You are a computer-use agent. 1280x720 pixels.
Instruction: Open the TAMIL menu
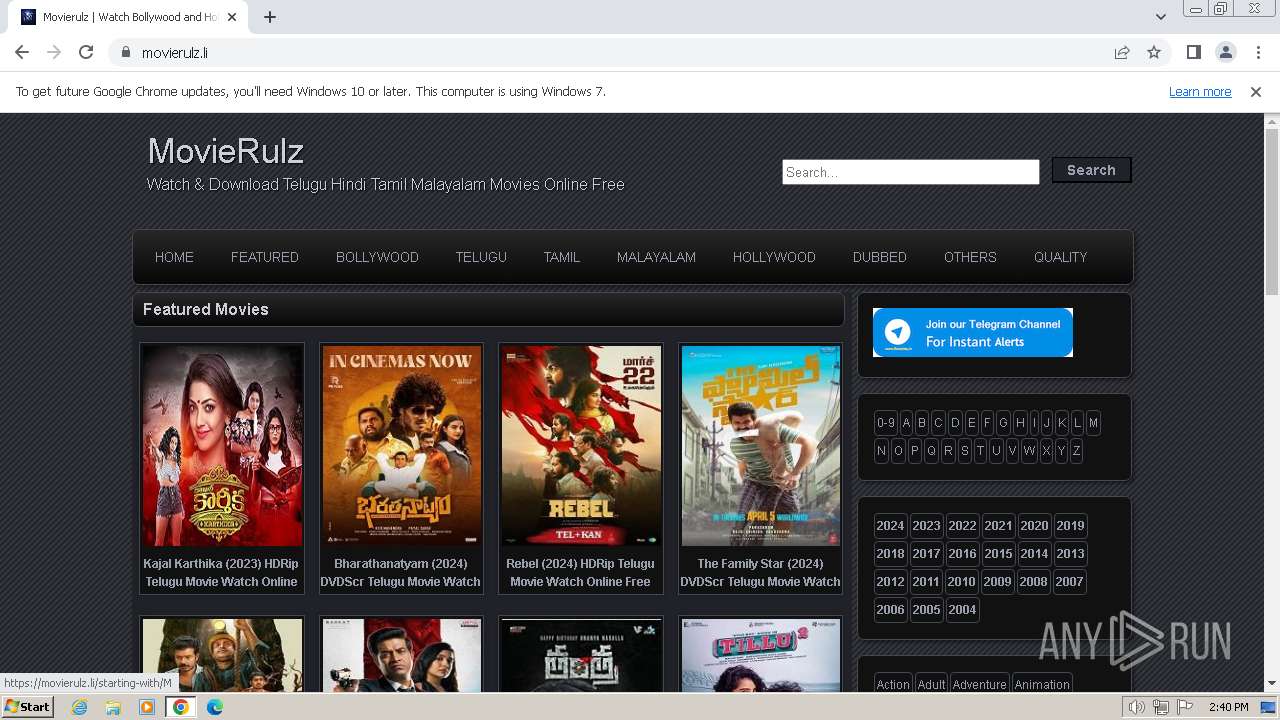(x=562, y=257)
